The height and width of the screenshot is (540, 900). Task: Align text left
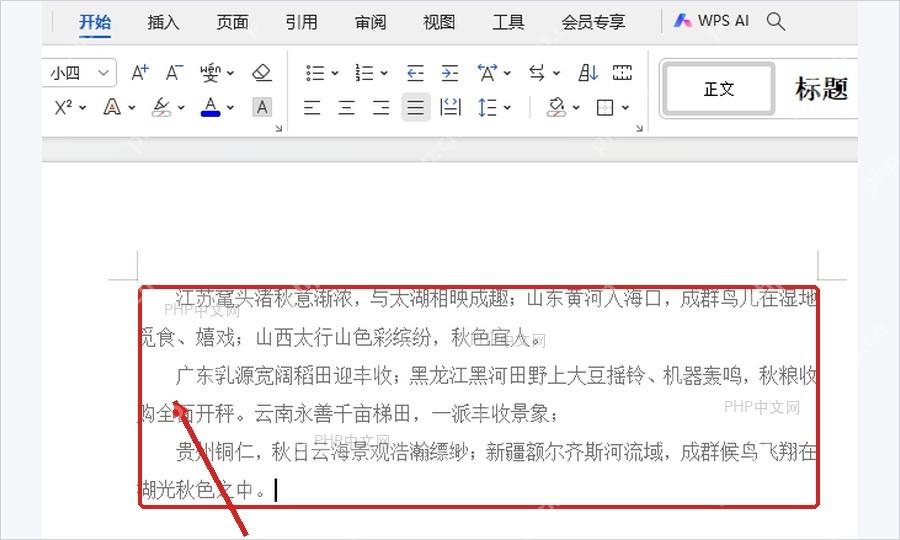coord(312,107)
